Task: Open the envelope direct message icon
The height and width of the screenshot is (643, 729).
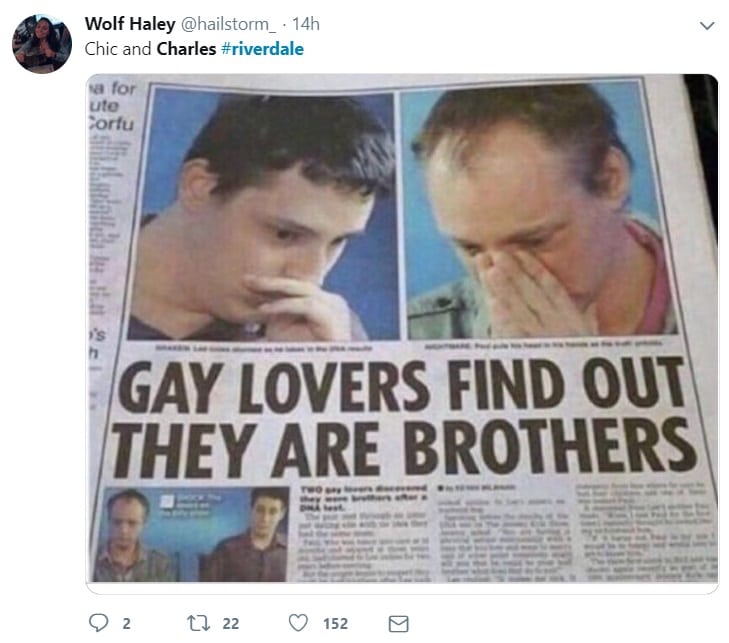Action: (x=398, y=624)
